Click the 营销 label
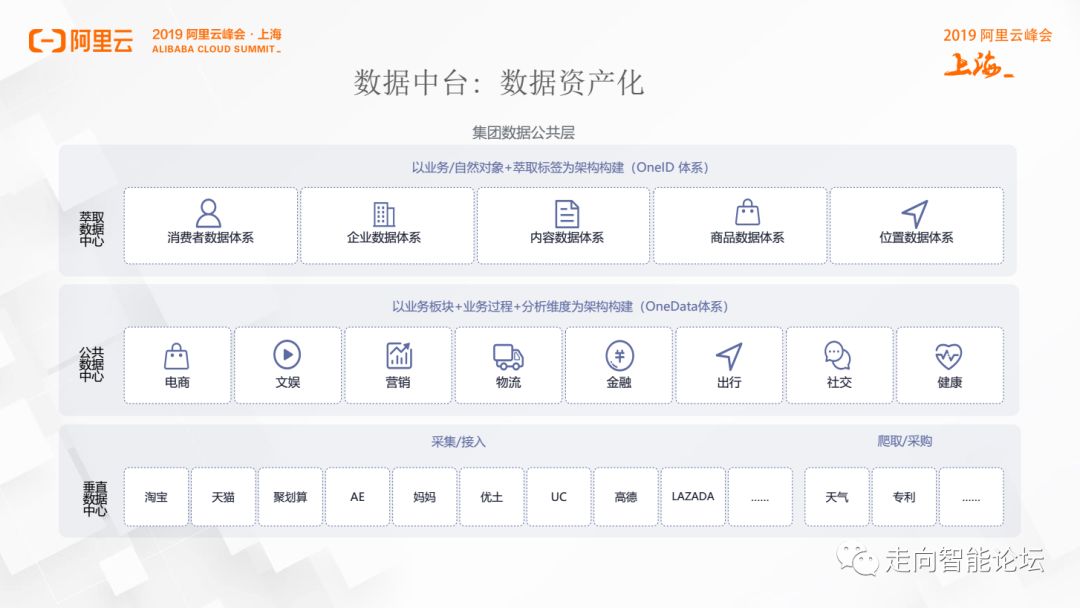Viewport: 1080px width, 608px height. [x=398, y=382]
